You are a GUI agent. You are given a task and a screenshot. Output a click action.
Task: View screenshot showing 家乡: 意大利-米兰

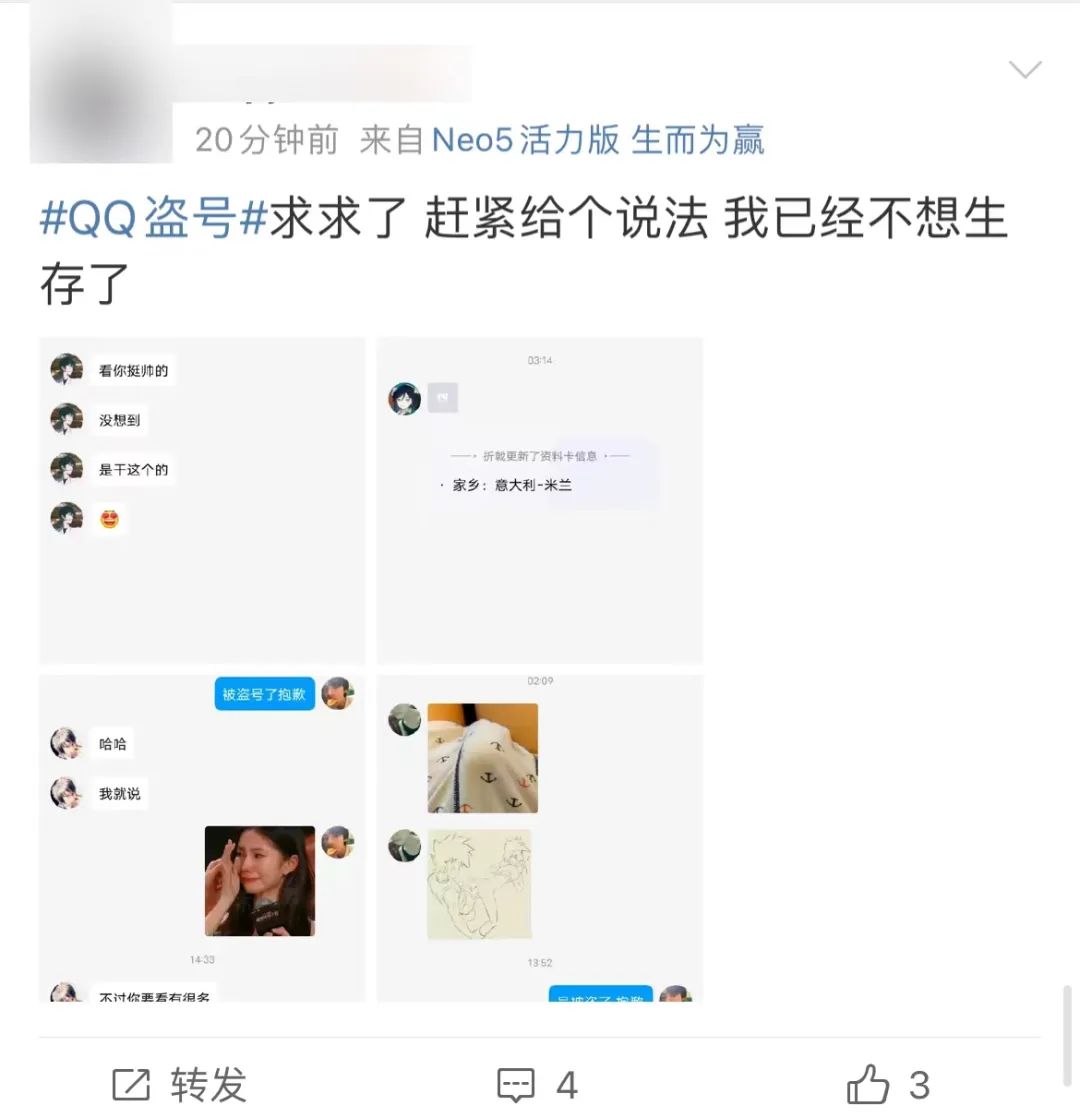[x=540, y=501]
